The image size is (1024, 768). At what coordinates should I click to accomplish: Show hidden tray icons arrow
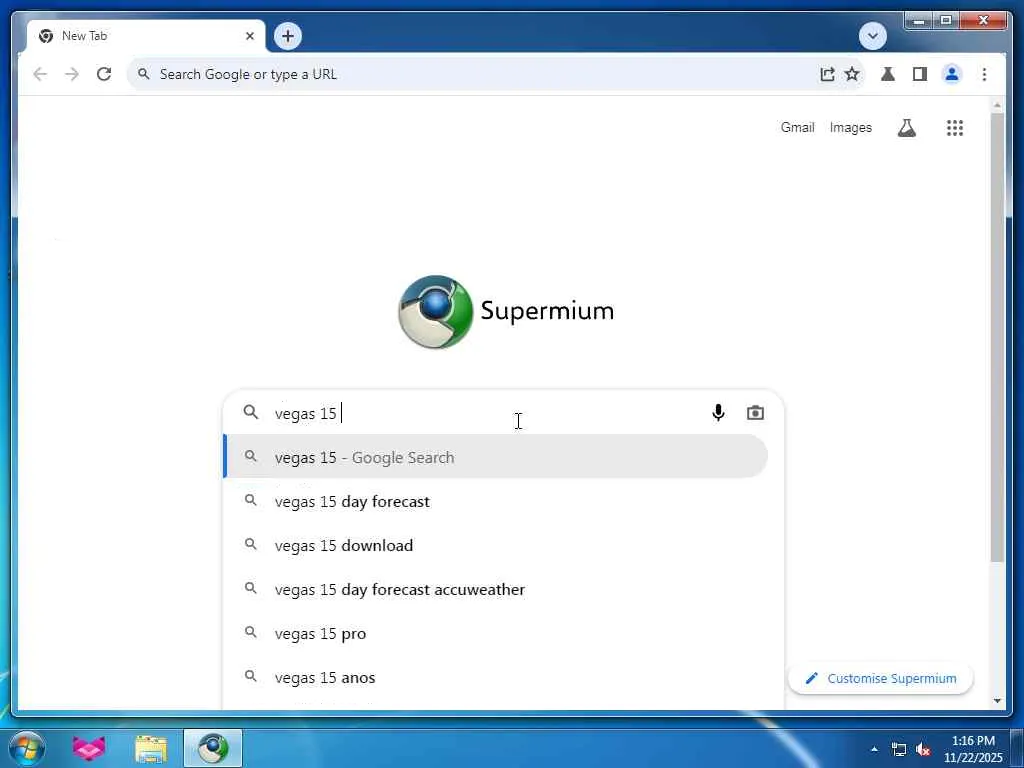point(874,748)
